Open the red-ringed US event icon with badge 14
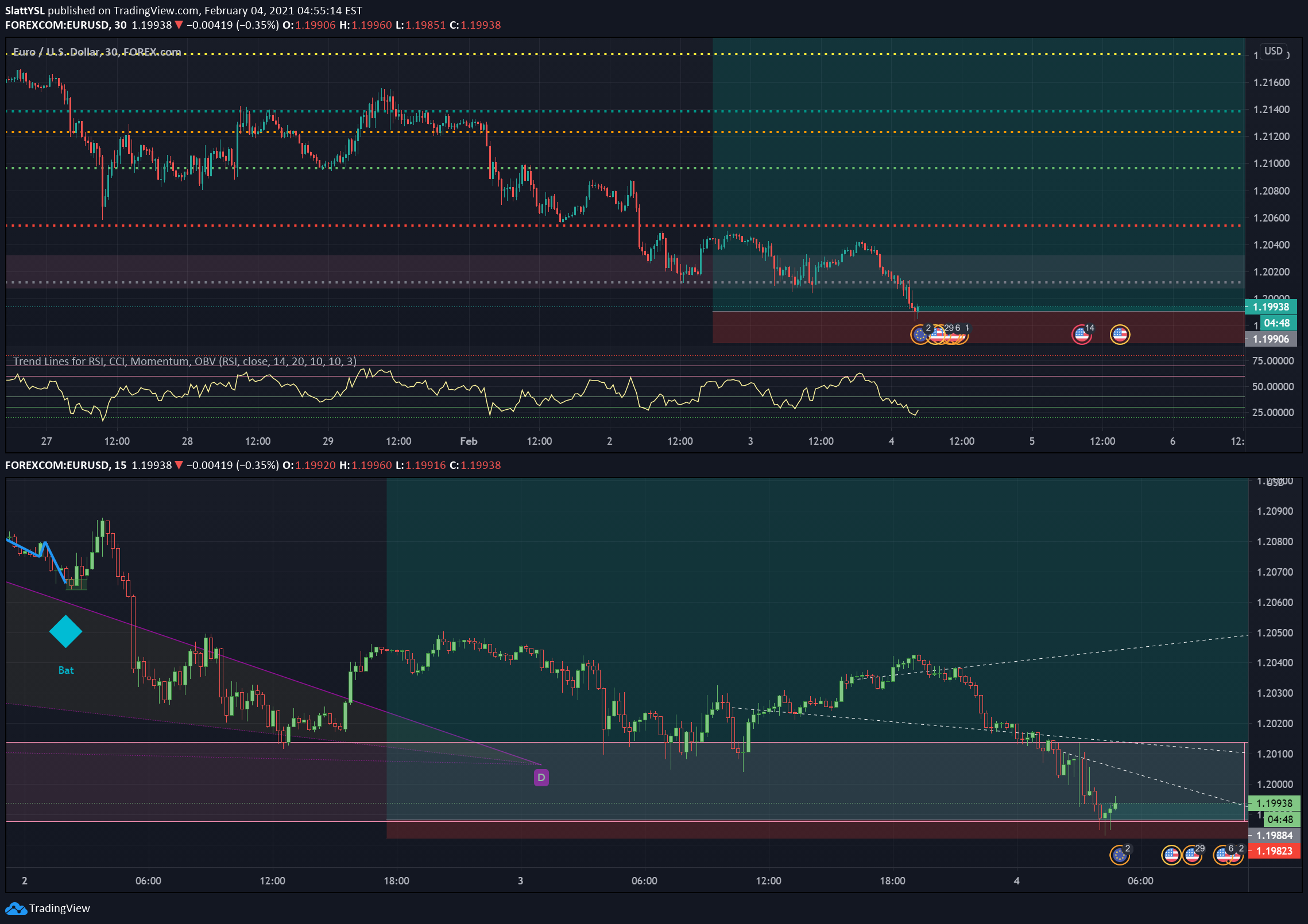The width and height of the screenshot is (1308, 924). [1082, 334]
